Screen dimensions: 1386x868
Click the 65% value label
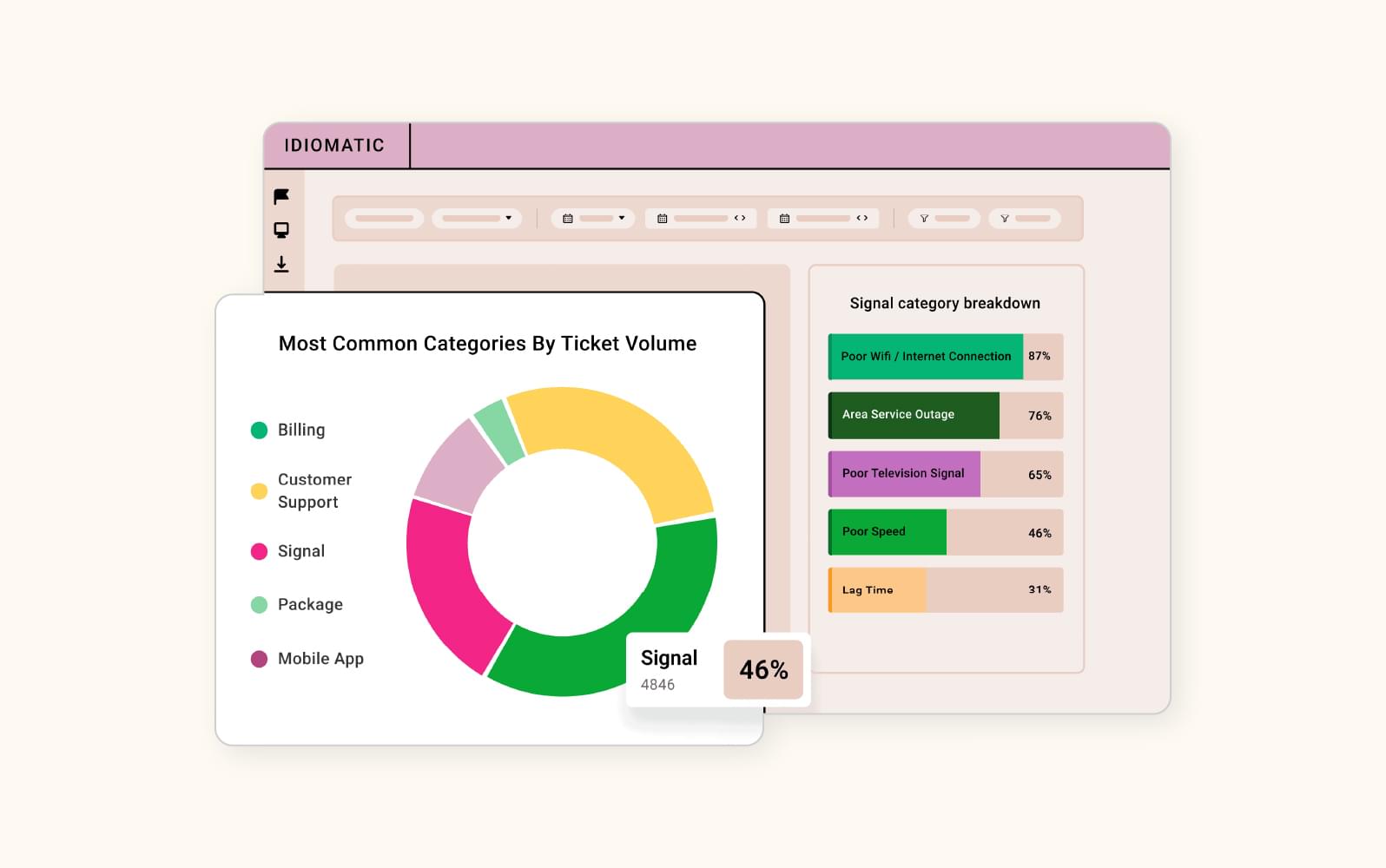1039,475
